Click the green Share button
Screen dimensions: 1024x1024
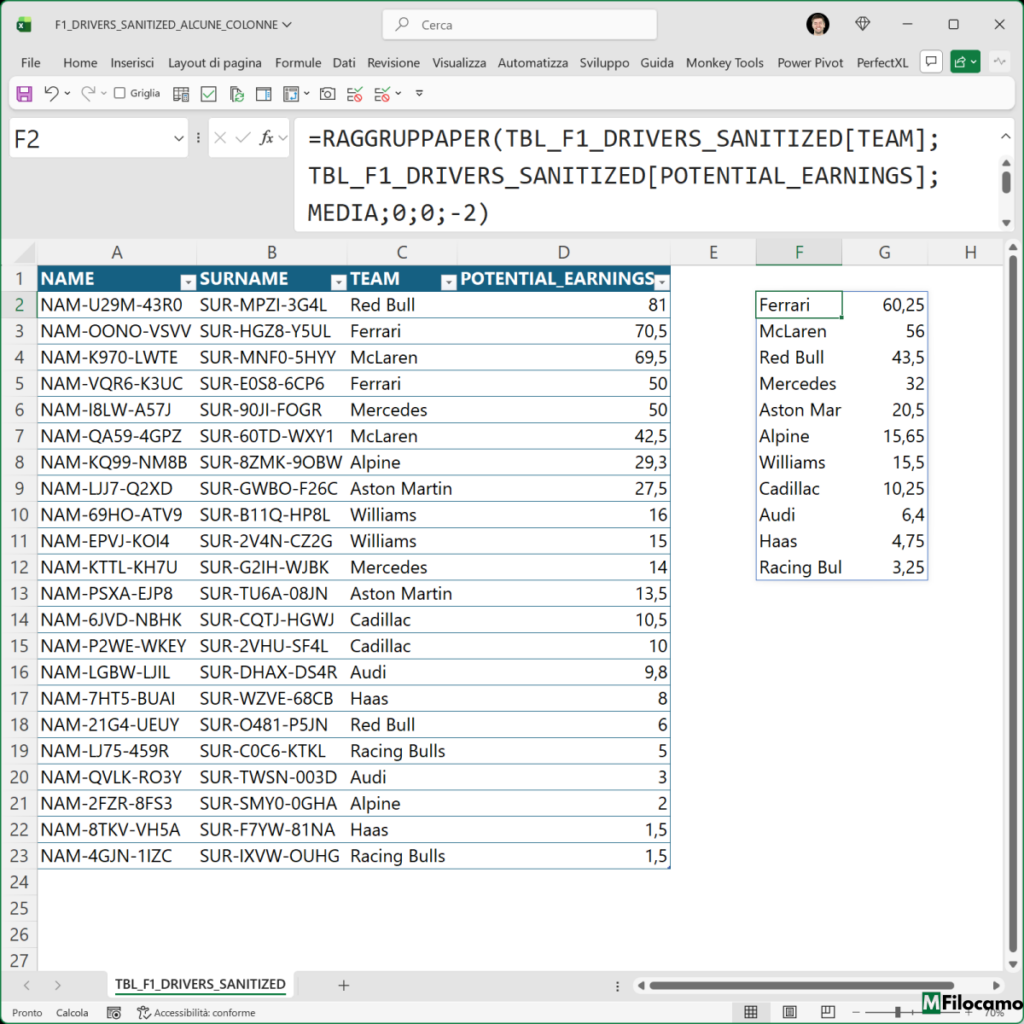(965, 62)
